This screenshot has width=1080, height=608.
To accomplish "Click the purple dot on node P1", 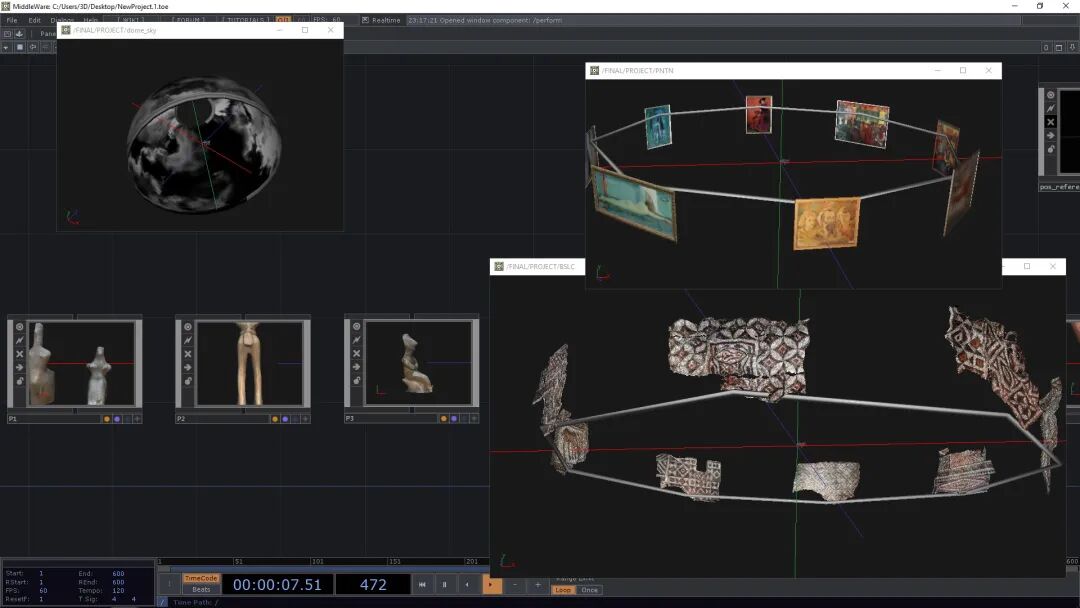I will point(117,419).
